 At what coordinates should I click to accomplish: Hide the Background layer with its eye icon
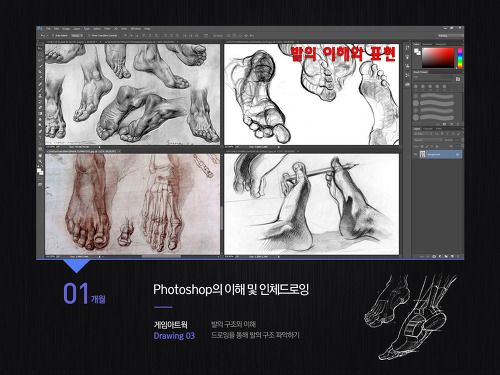pos(416,154)
